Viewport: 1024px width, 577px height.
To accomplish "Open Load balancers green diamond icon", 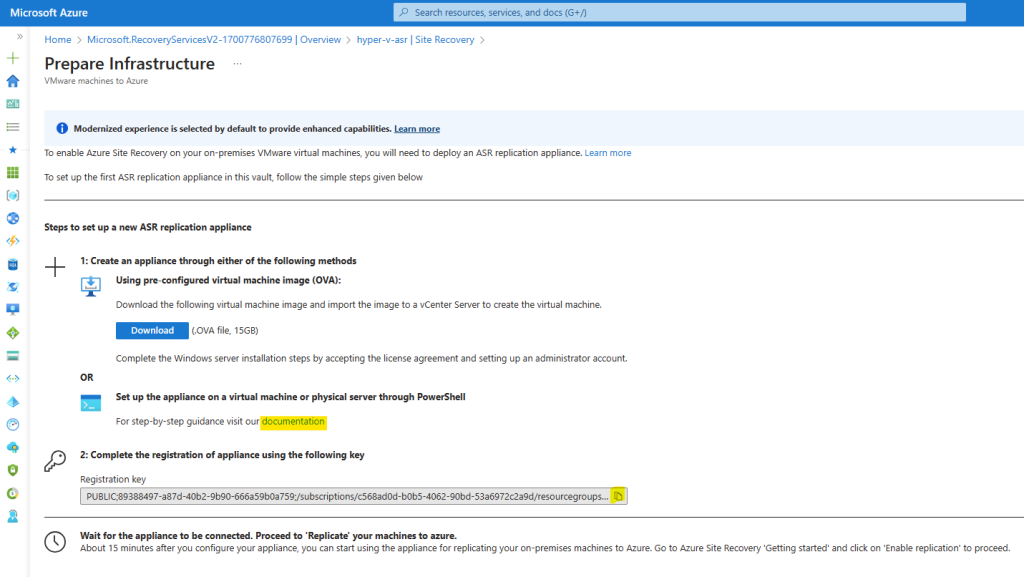I will click(12, 333).
